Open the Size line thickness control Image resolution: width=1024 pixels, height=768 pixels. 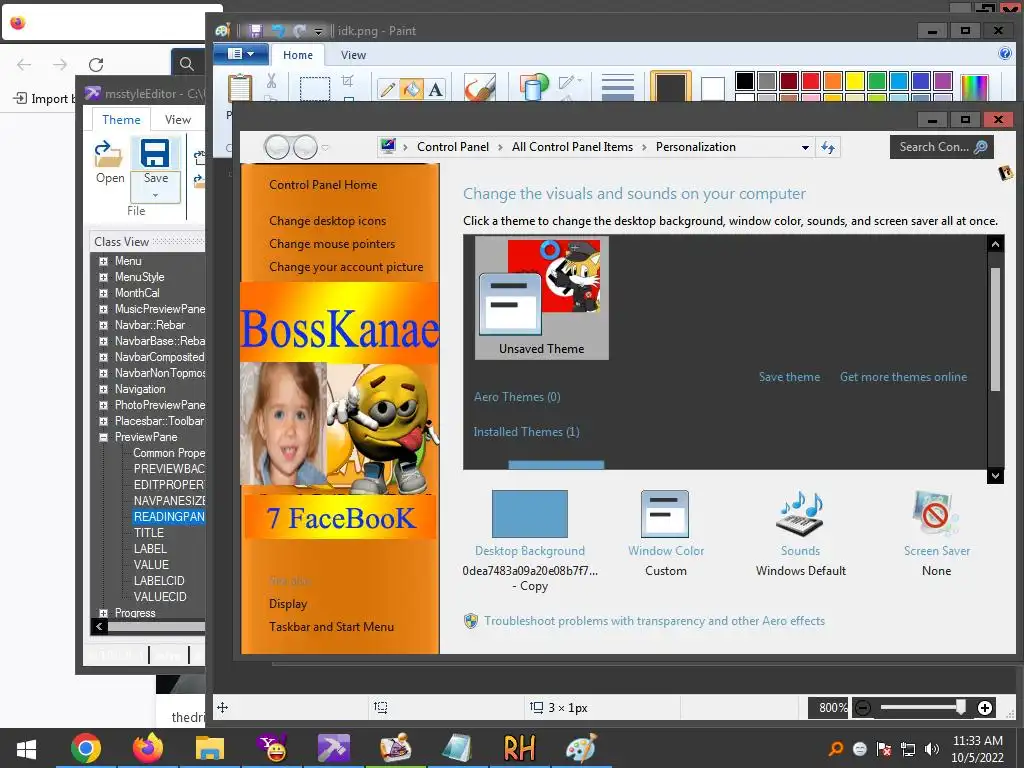pyautogui.click(x=617, y=87)
